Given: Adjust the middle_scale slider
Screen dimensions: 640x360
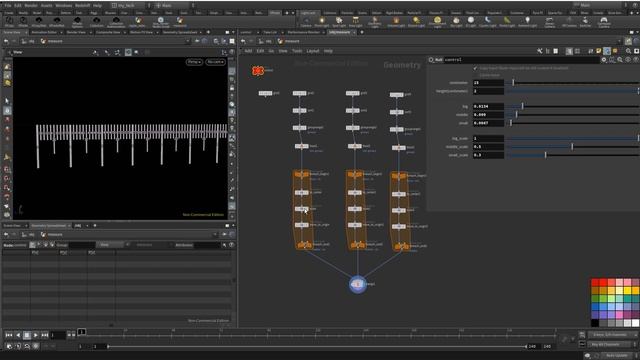Looking at the screenshot, I should click(572, 147).
